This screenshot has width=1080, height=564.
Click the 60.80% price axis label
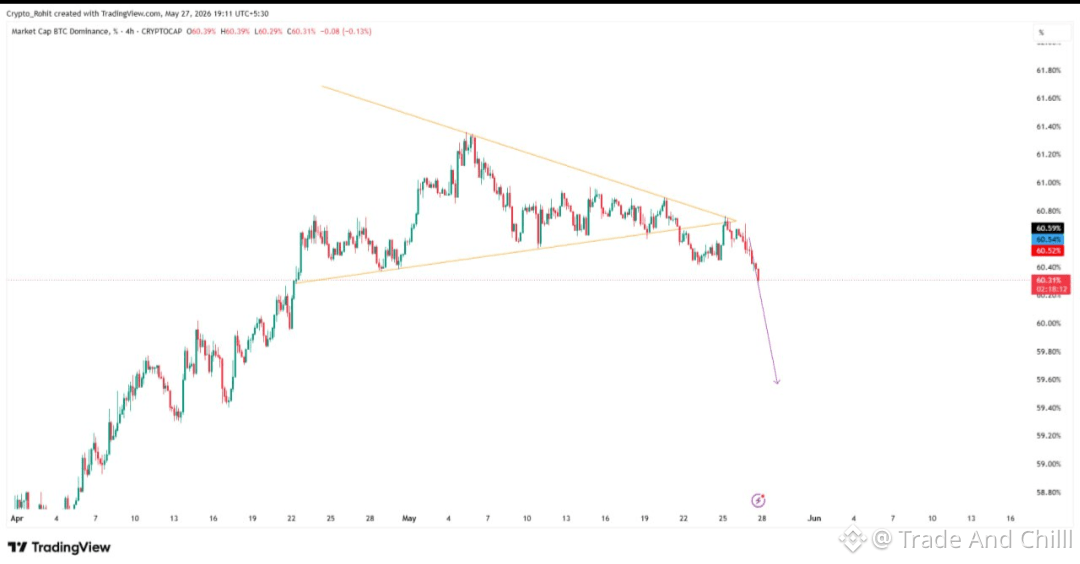(x=1048, y=211)
